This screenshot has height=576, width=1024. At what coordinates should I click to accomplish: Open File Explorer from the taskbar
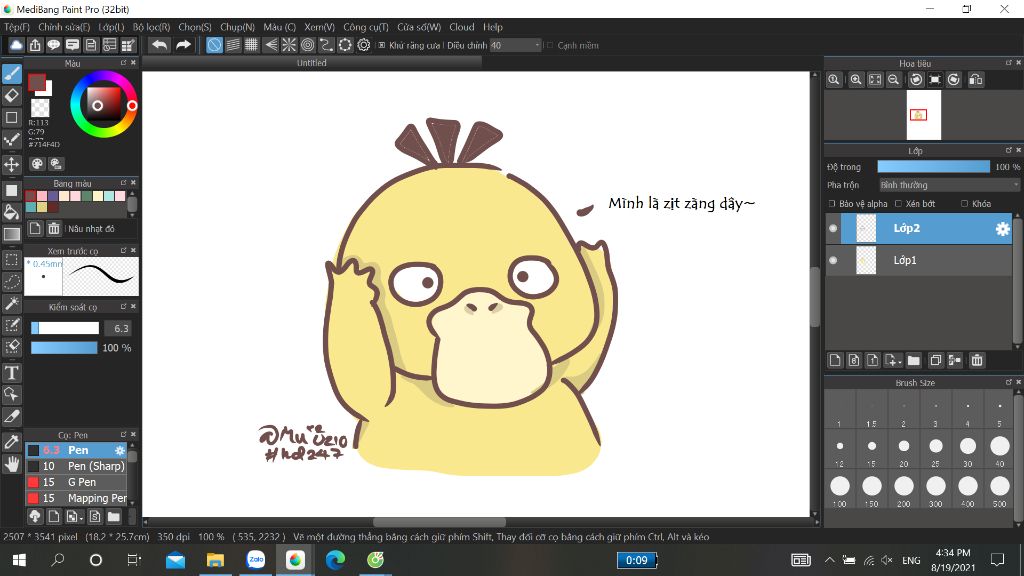coord(215,560)
